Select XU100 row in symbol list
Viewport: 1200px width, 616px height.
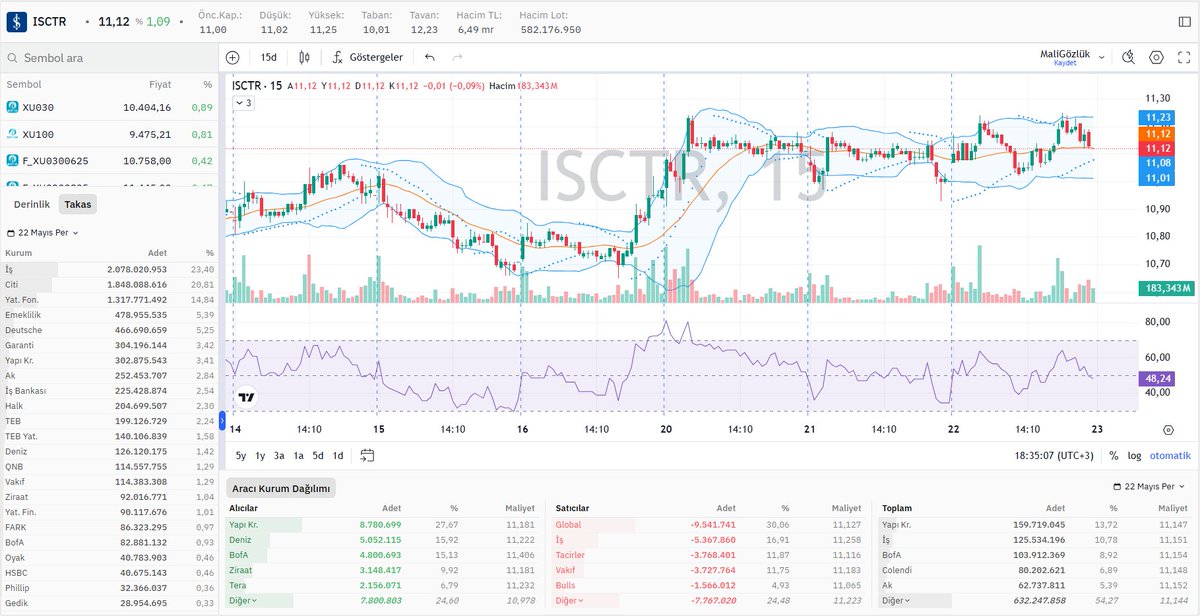(x=109, y=134)
